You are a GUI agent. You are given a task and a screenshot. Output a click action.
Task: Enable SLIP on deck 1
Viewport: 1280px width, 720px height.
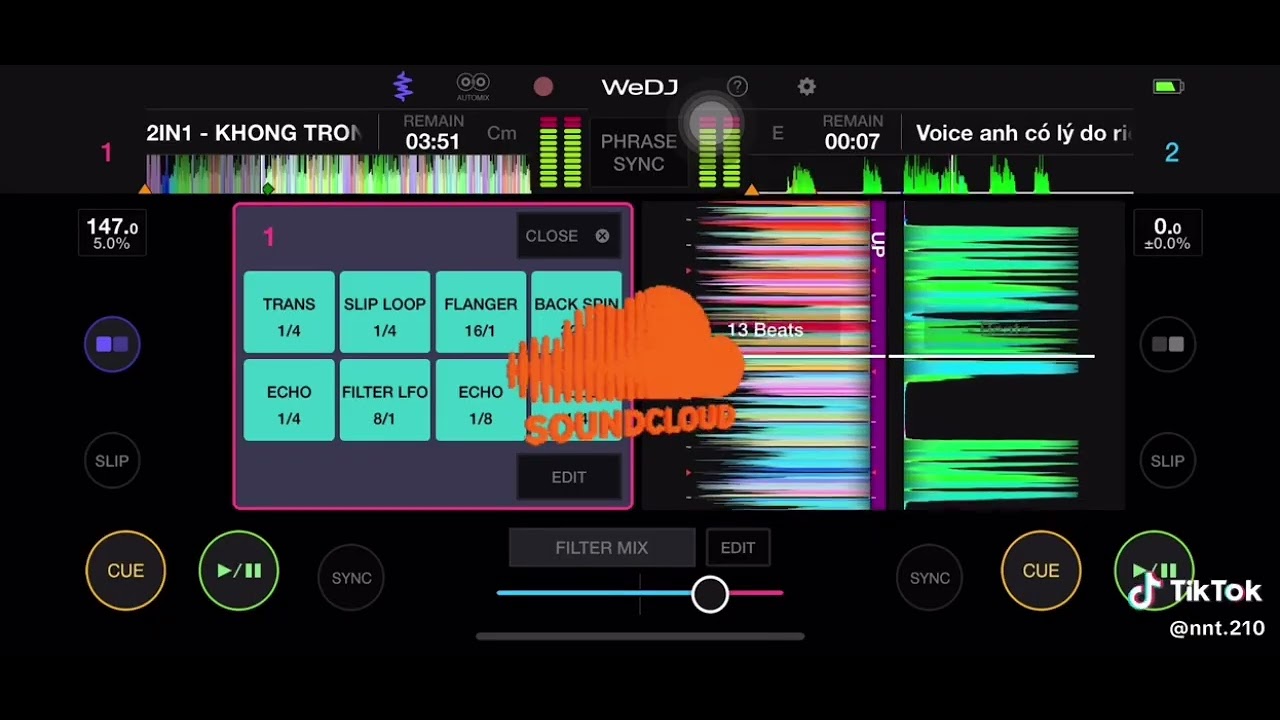point(112,461)
